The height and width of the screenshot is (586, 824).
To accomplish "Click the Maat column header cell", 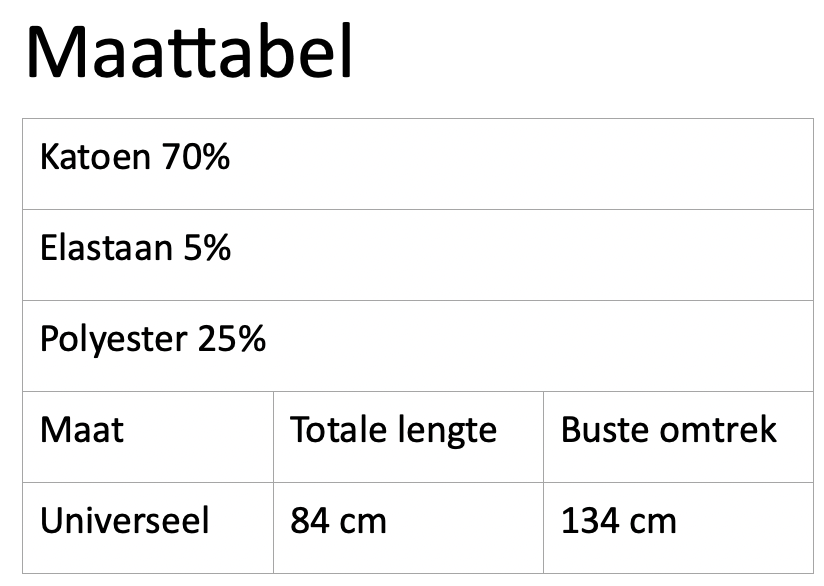I will point(148,437).
